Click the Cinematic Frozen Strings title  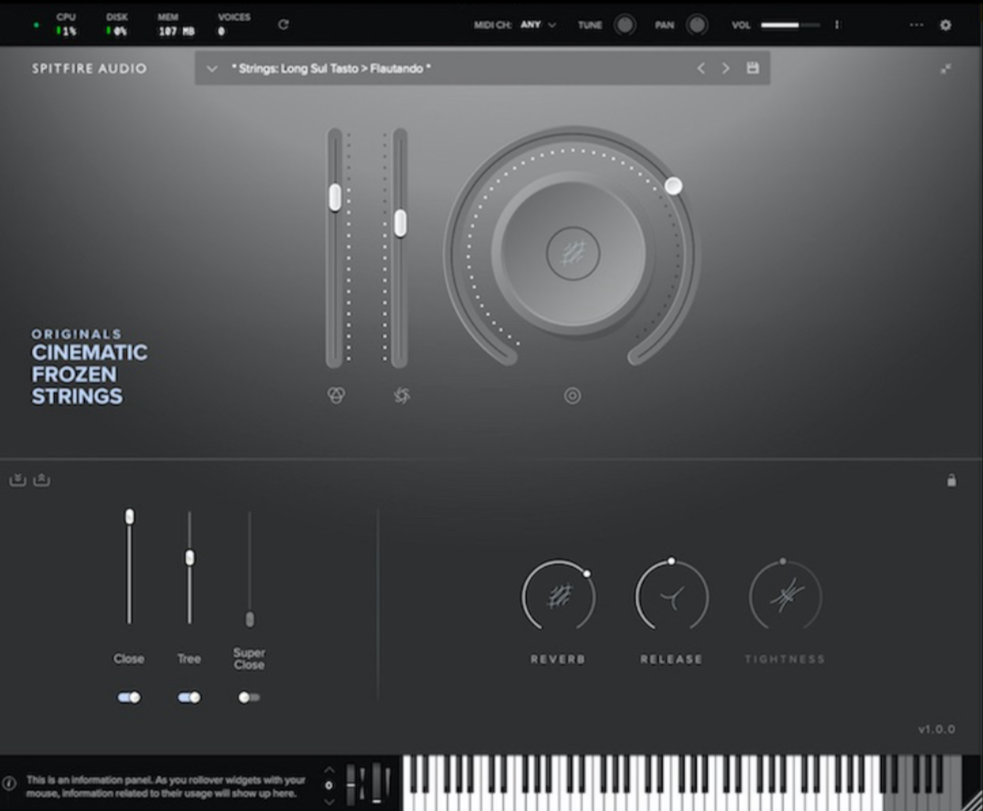(89, 374)
